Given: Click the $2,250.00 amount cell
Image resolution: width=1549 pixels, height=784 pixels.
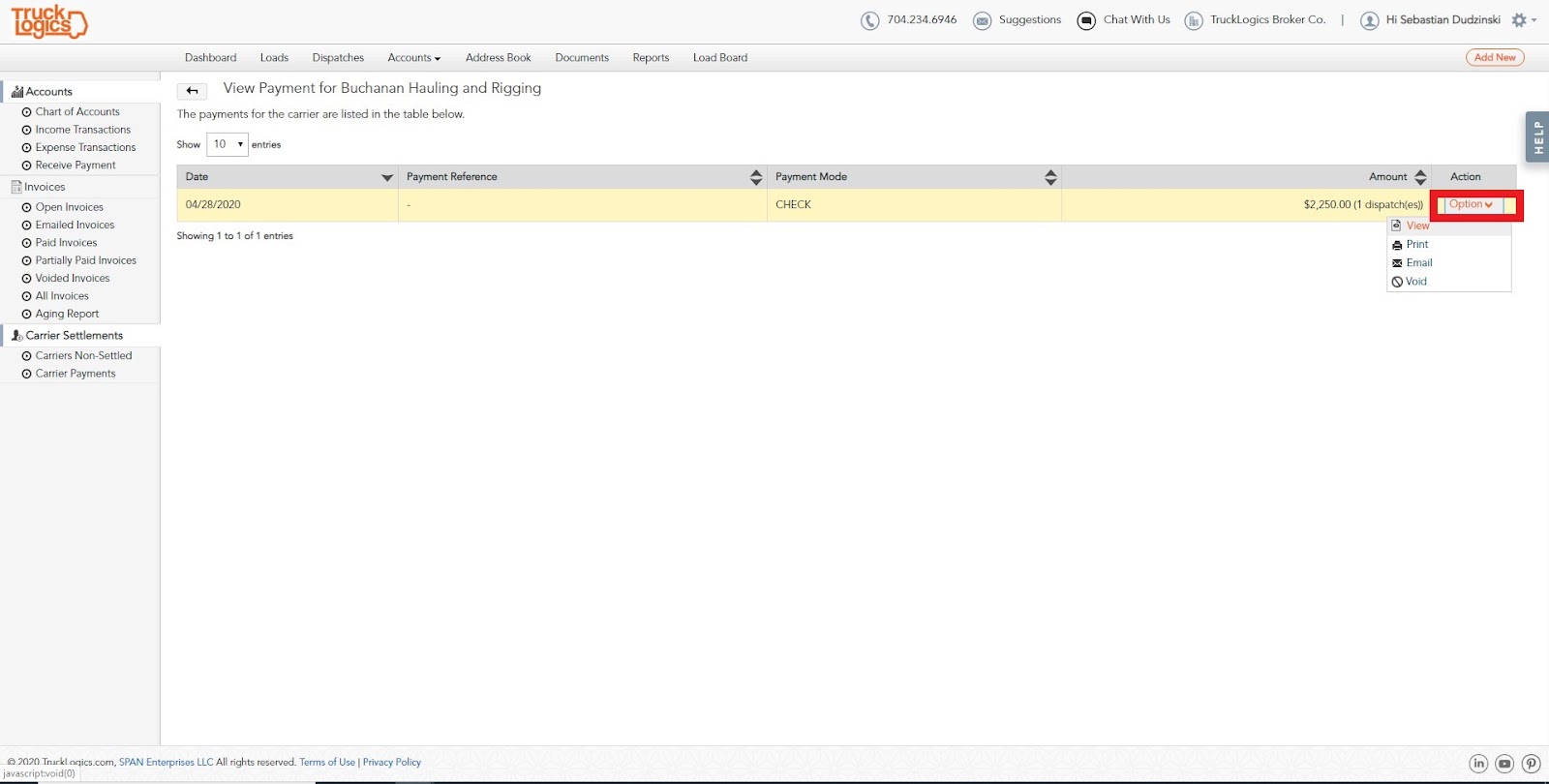Looking at the screenshot, I should 1246,205.
